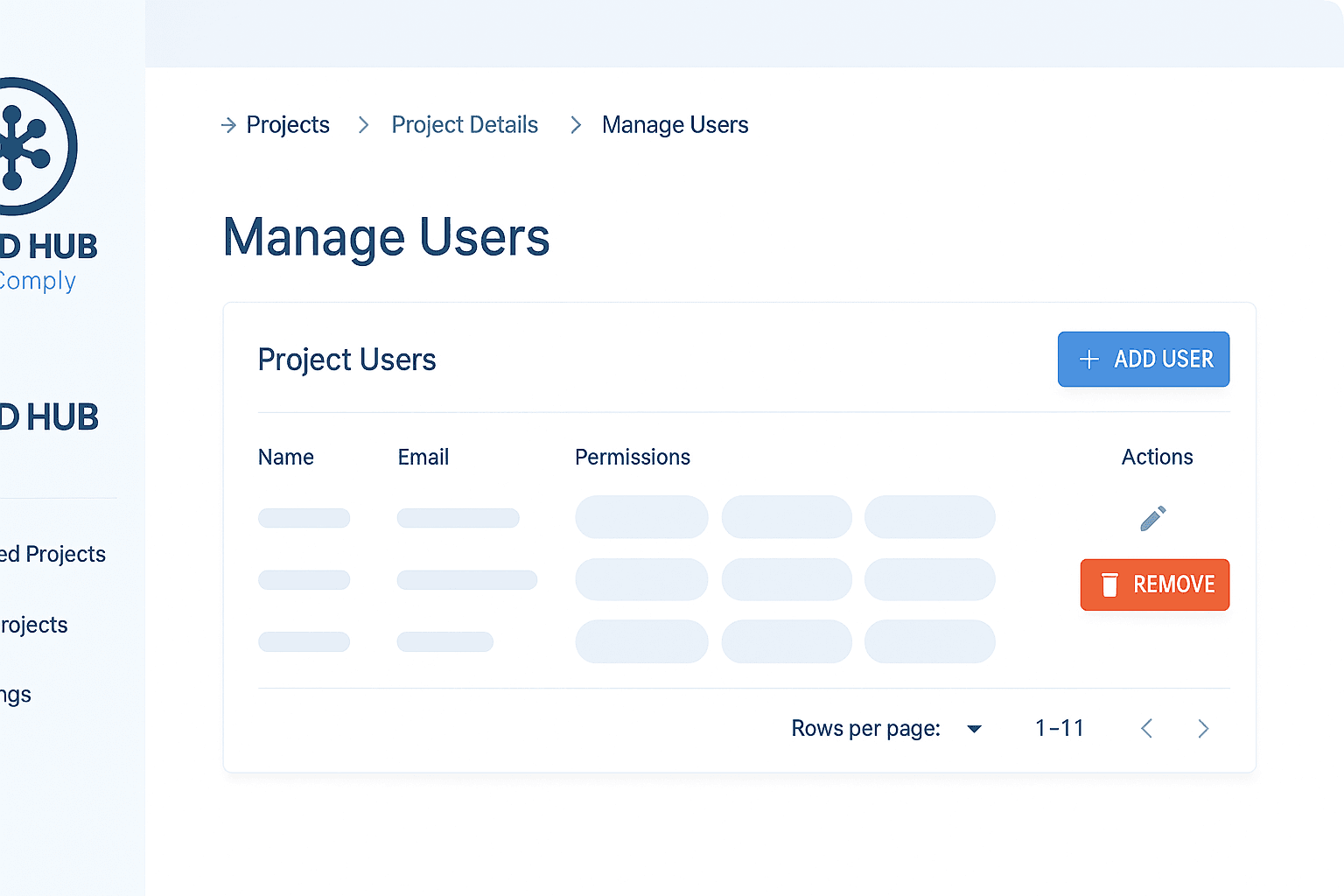Screen dimensions: 1344x896
Task: Advance to the next page using the right chevron
Action: click(x=1203, y=728)
